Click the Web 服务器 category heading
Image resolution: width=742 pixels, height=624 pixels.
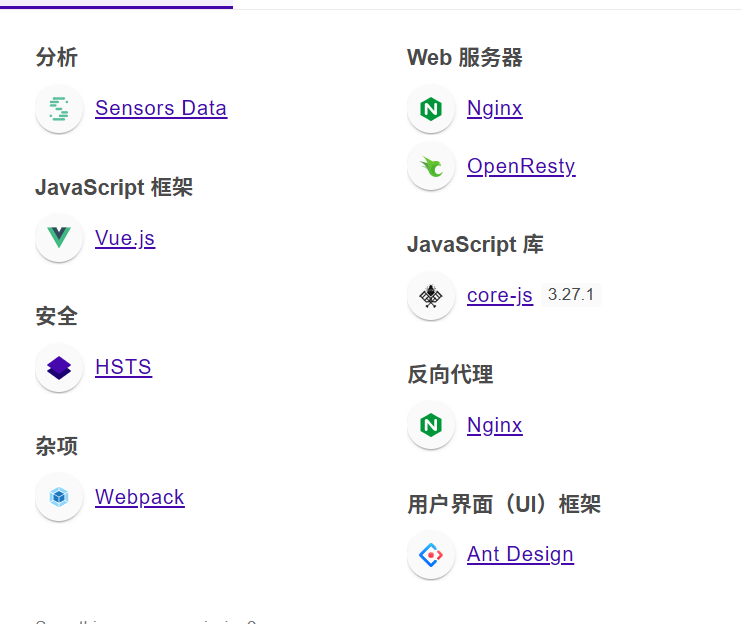[x=465, y=58]
